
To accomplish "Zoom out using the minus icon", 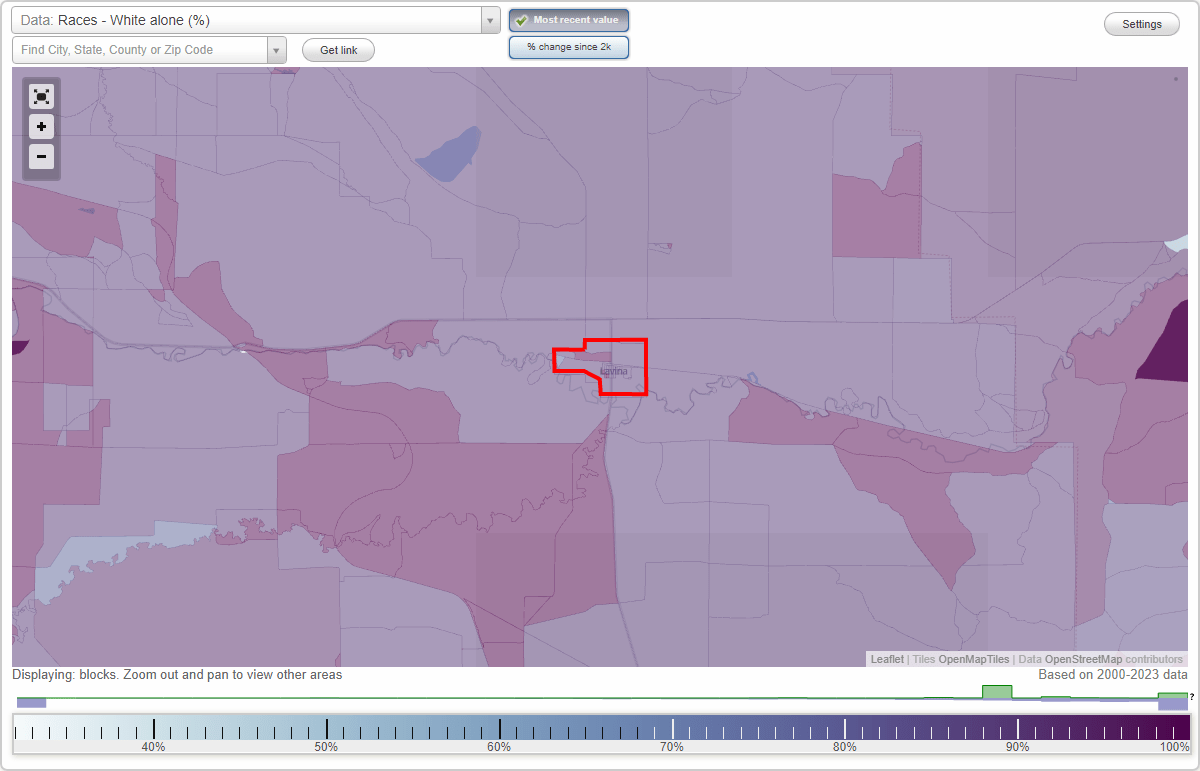I will (x=41, y=156).
